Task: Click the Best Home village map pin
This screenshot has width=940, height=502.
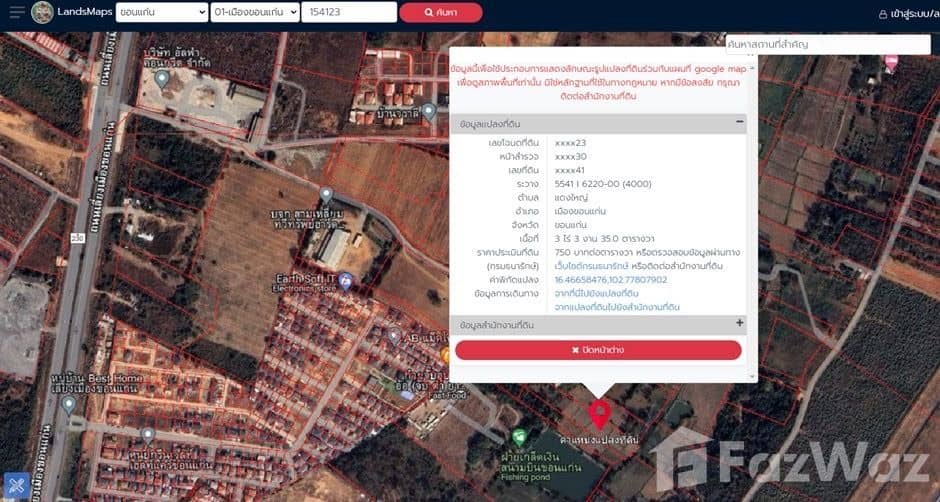Action: (x=68, y=404)
